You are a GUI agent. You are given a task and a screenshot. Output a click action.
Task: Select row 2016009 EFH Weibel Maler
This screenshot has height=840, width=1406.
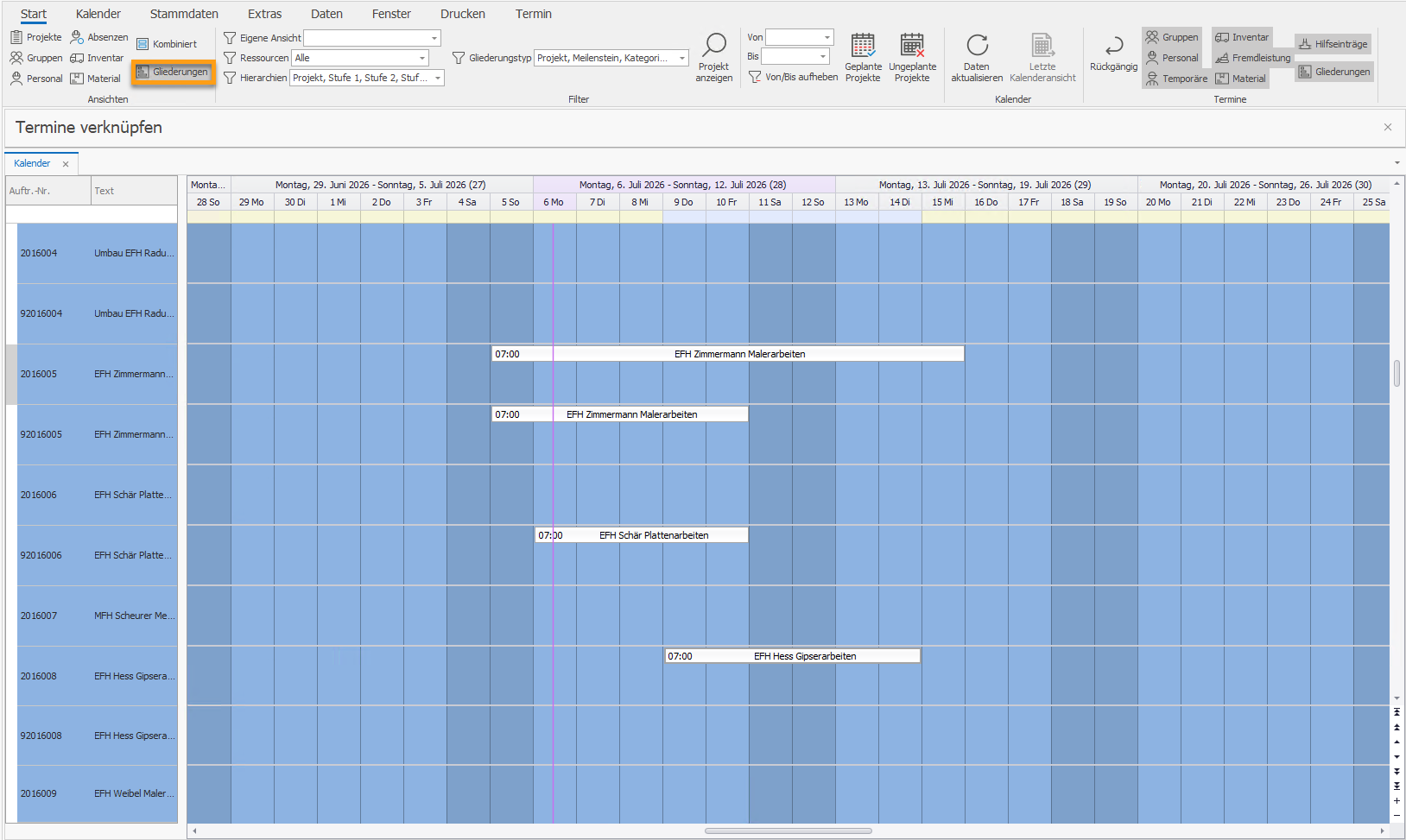(x=97, y=793)
